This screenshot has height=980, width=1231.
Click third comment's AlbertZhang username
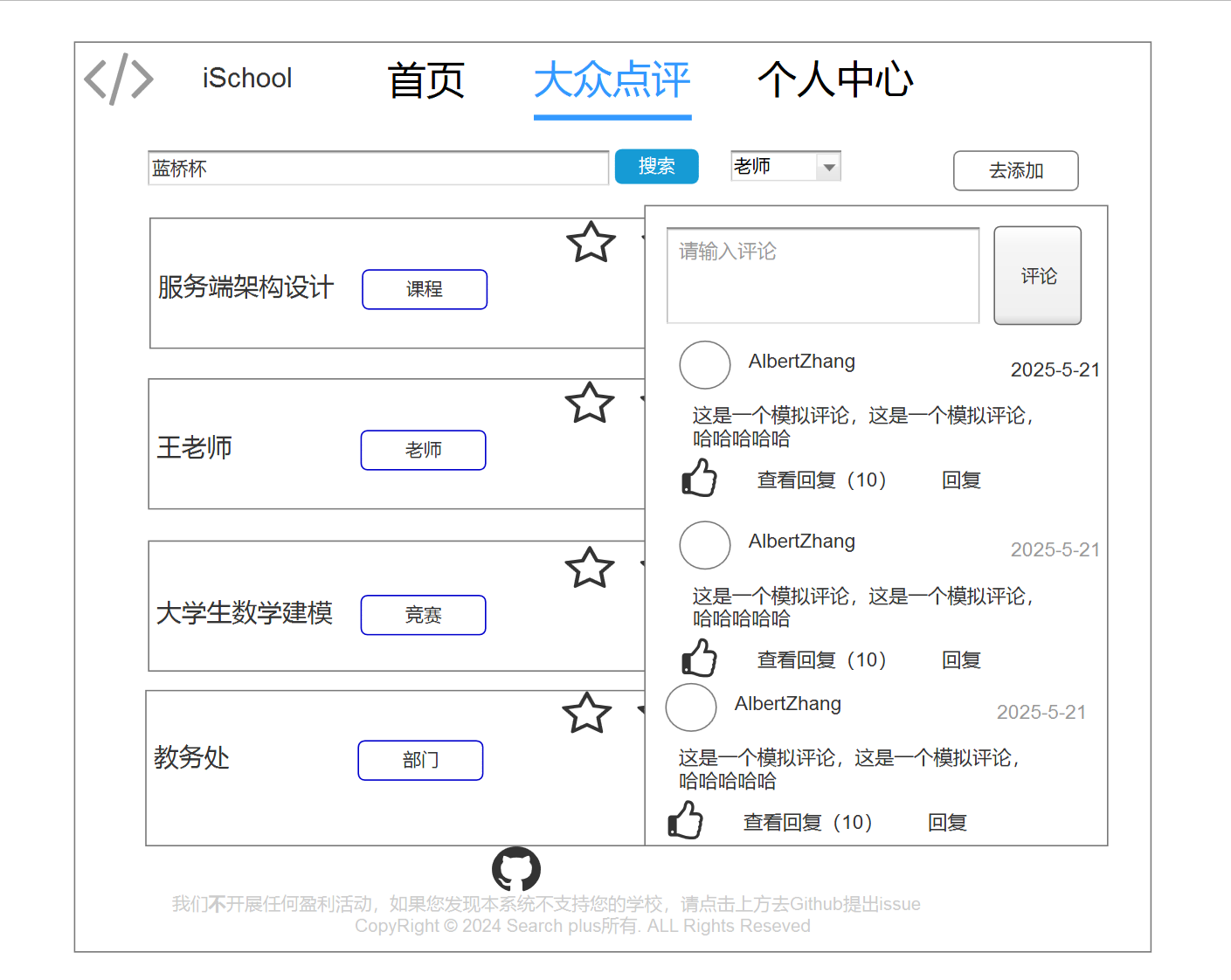click(788, 704)
